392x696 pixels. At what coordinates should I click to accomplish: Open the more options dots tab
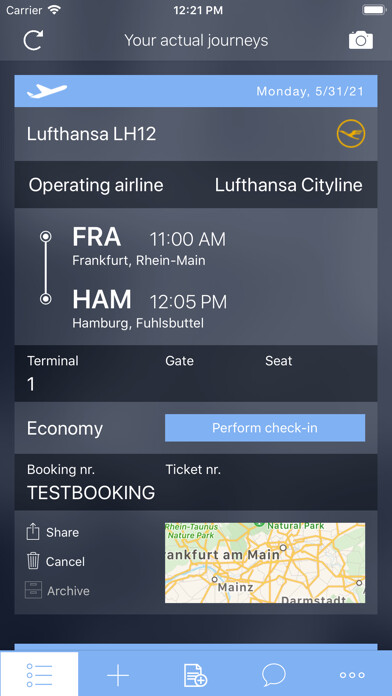tap(352, 675)
